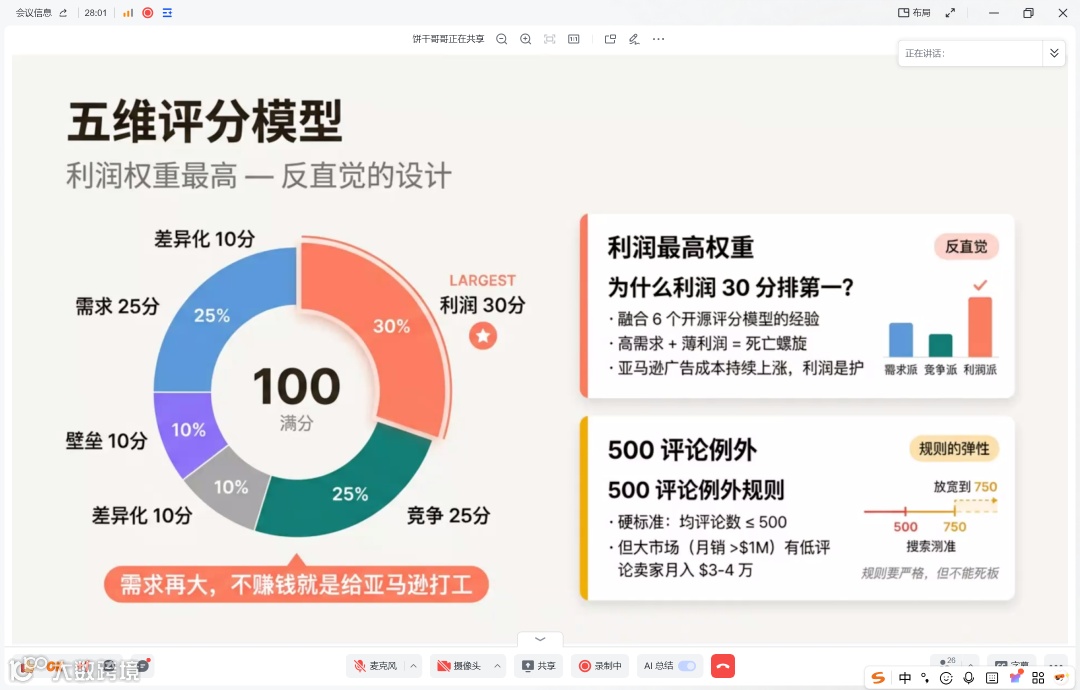
Task: Expand the camera options arrow
Action: tap(497, 666)
